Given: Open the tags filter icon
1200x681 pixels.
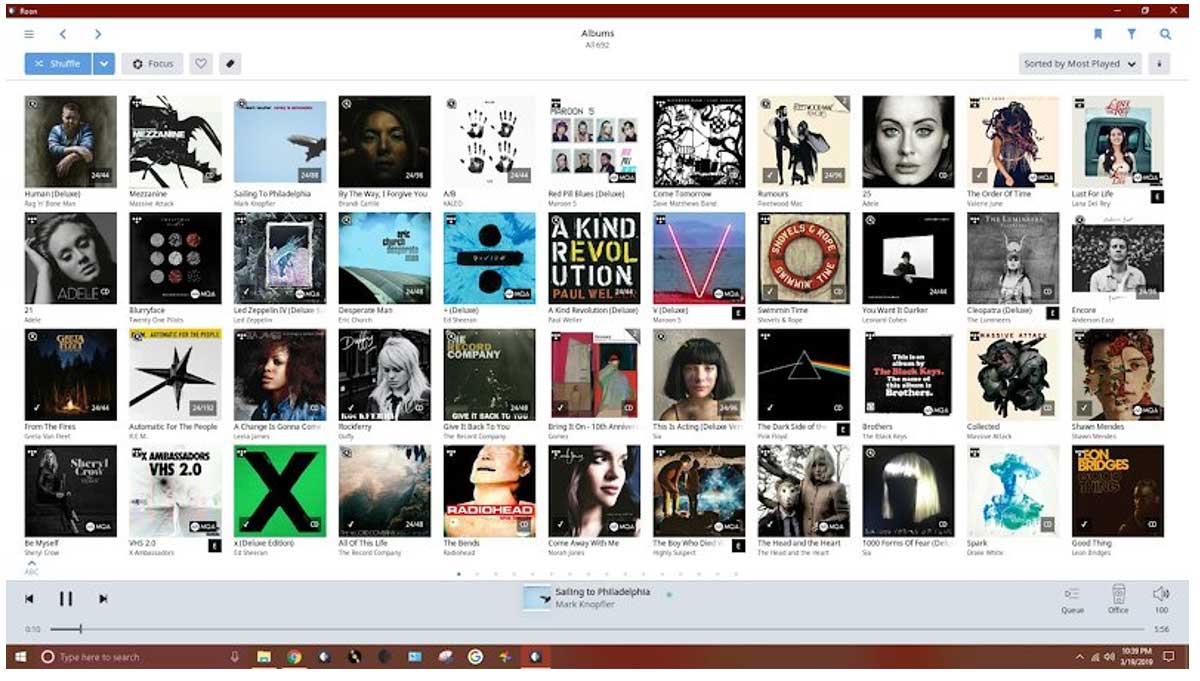Looking at the screenshot, I should click(x=230, y=63).
